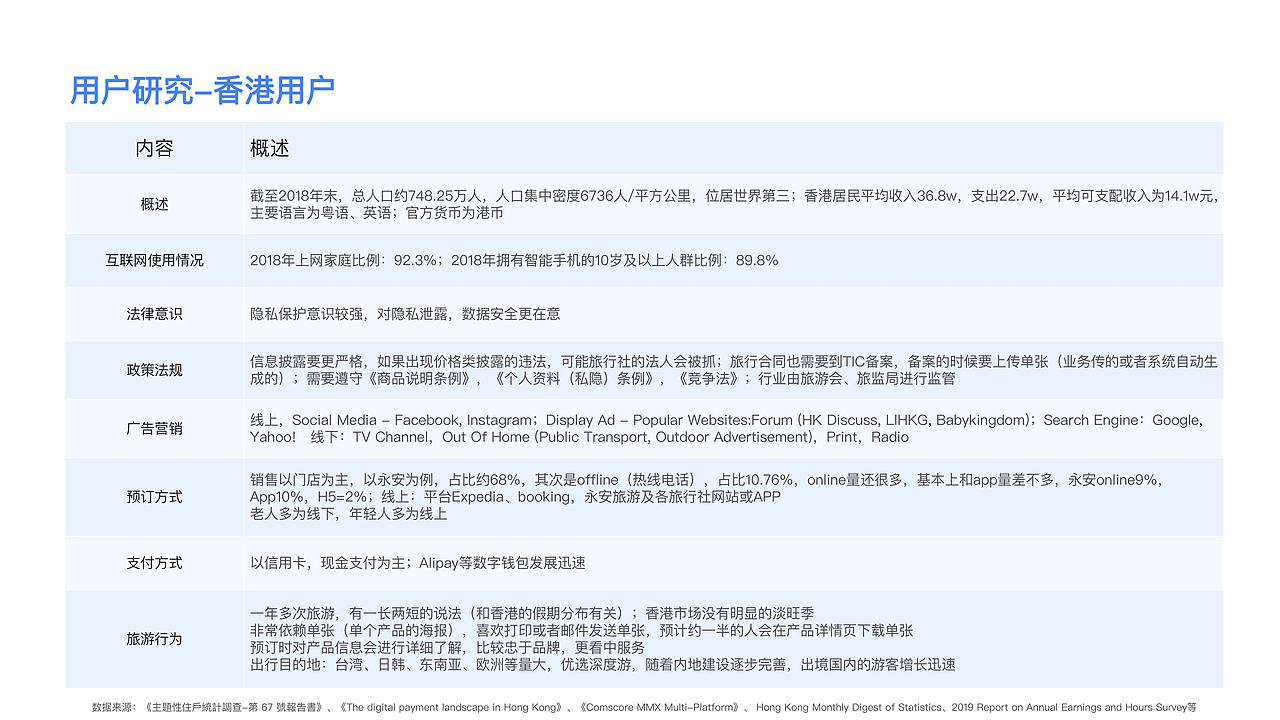
Task: Click the '支付方式' row label
Action: tap(155, 563)
